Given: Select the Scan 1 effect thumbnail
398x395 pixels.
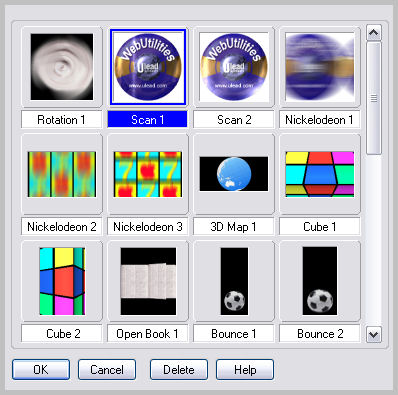Looking at the screenshot, I should 148,67.
